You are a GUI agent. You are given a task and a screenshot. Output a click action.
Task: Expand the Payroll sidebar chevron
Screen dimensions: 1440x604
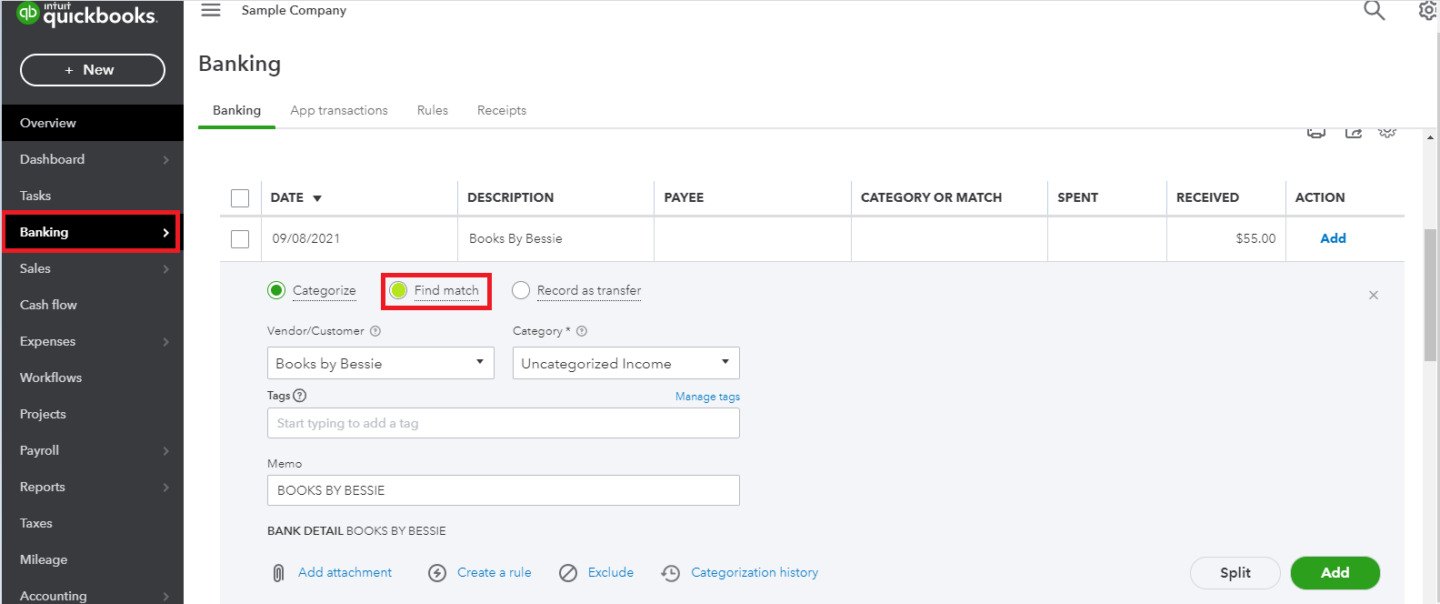(x=166, y=451)
